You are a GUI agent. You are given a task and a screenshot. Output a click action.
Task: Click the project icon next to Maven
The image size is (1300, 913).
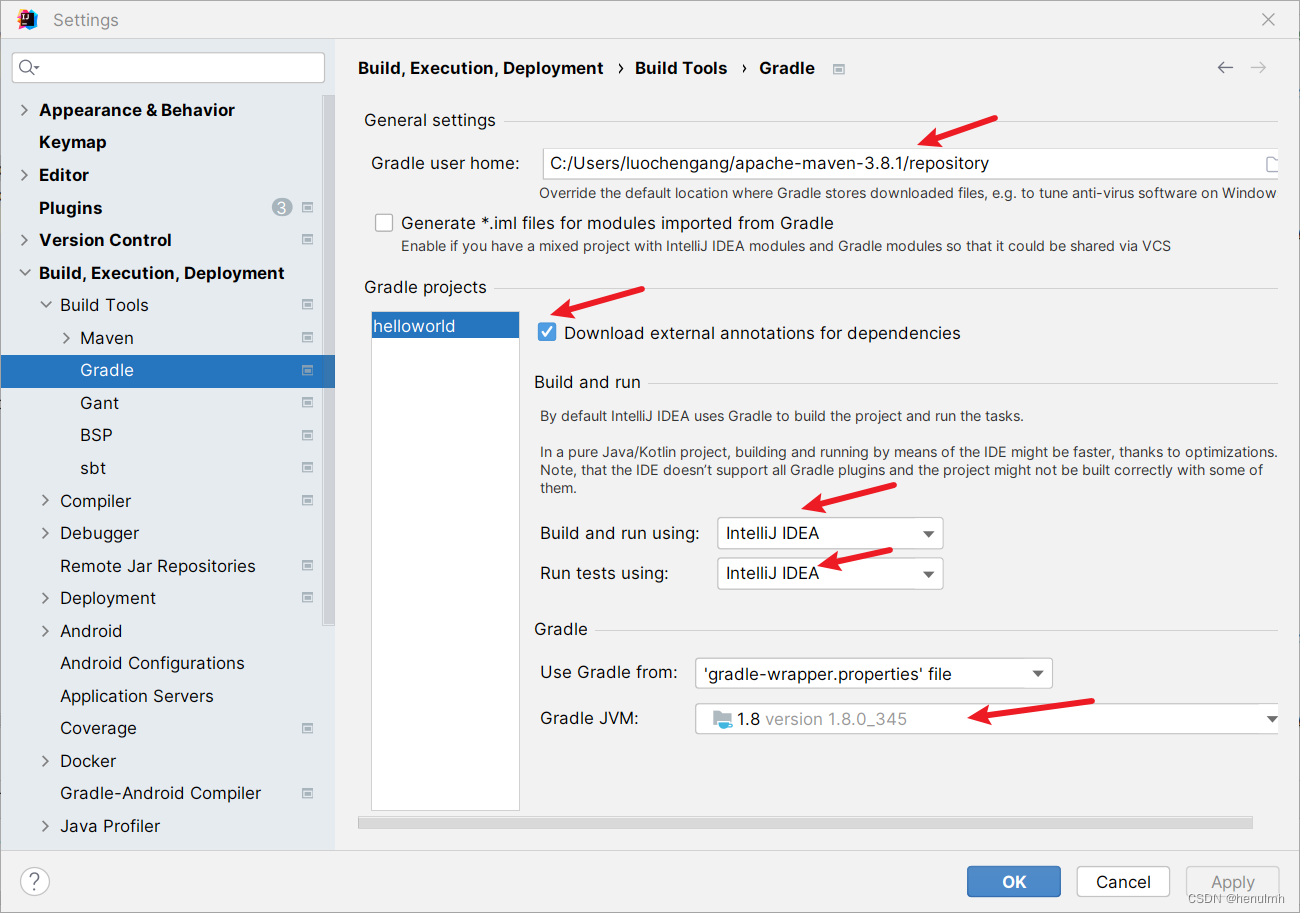tap(307, 338)
